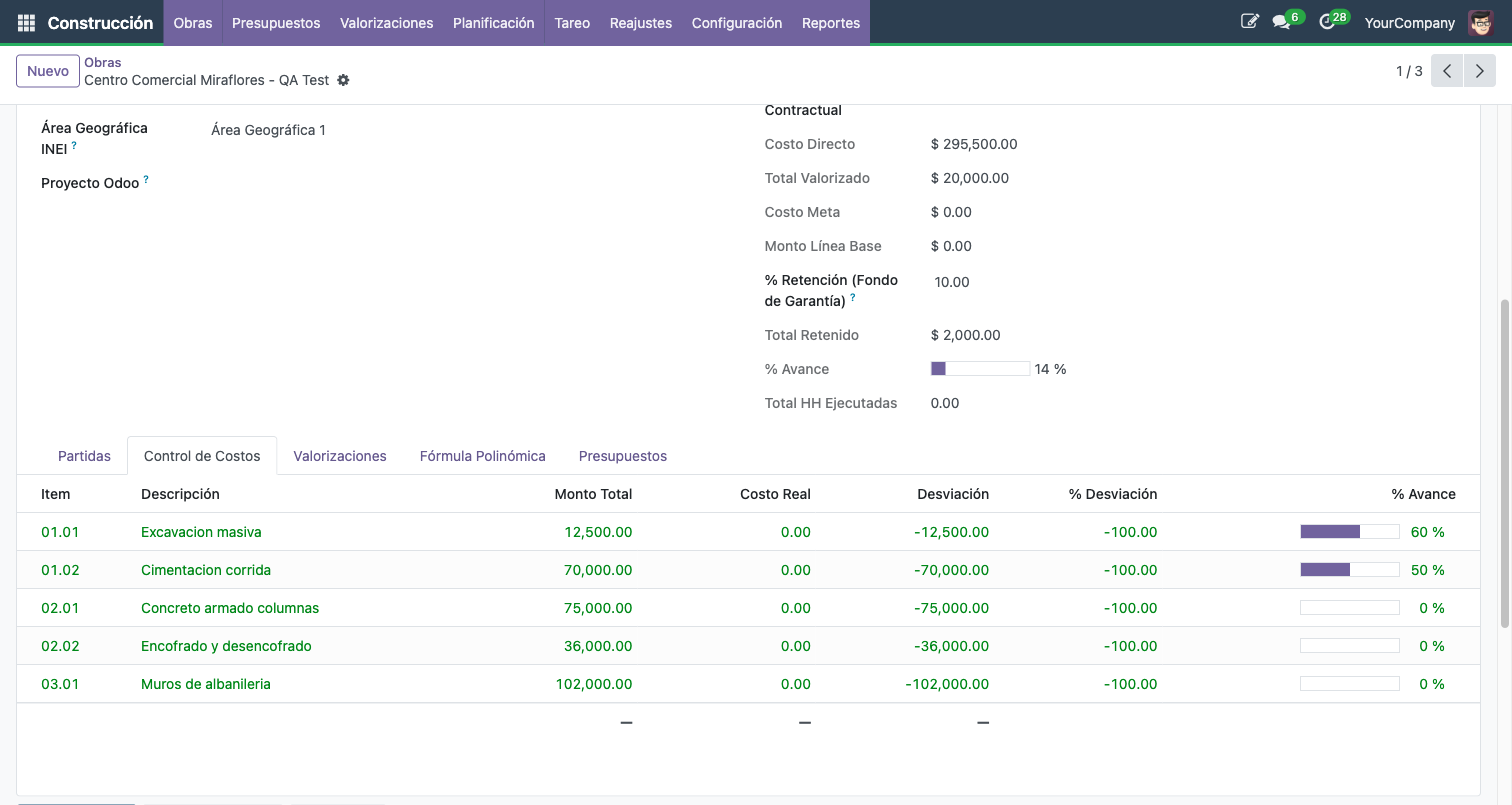Select the Reajustes menu item
Screen dimensions: 1512x805
point(640,22)
